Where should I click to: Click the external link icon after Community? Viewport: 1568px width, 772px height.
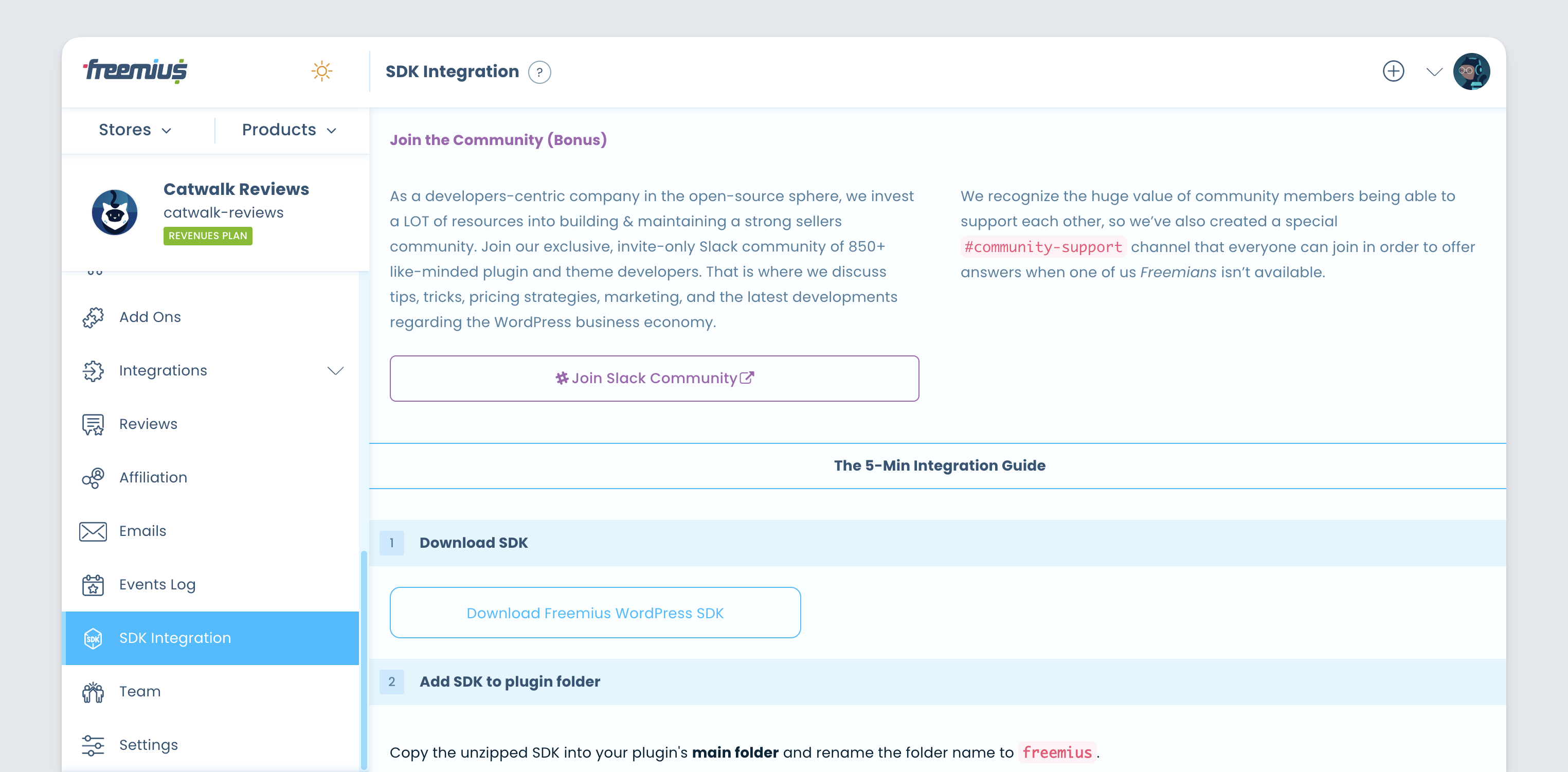tap(747, 378)
